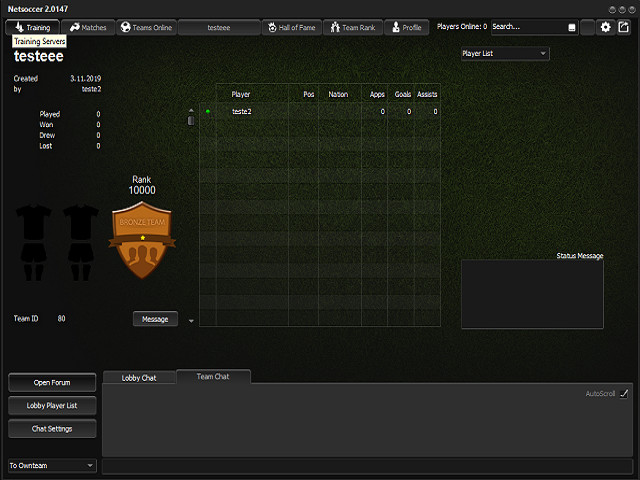The height and width of the screenshot is (480, 640).
Task: Open the Profile page
Action: pyautogui.click(x=405, y=27)
